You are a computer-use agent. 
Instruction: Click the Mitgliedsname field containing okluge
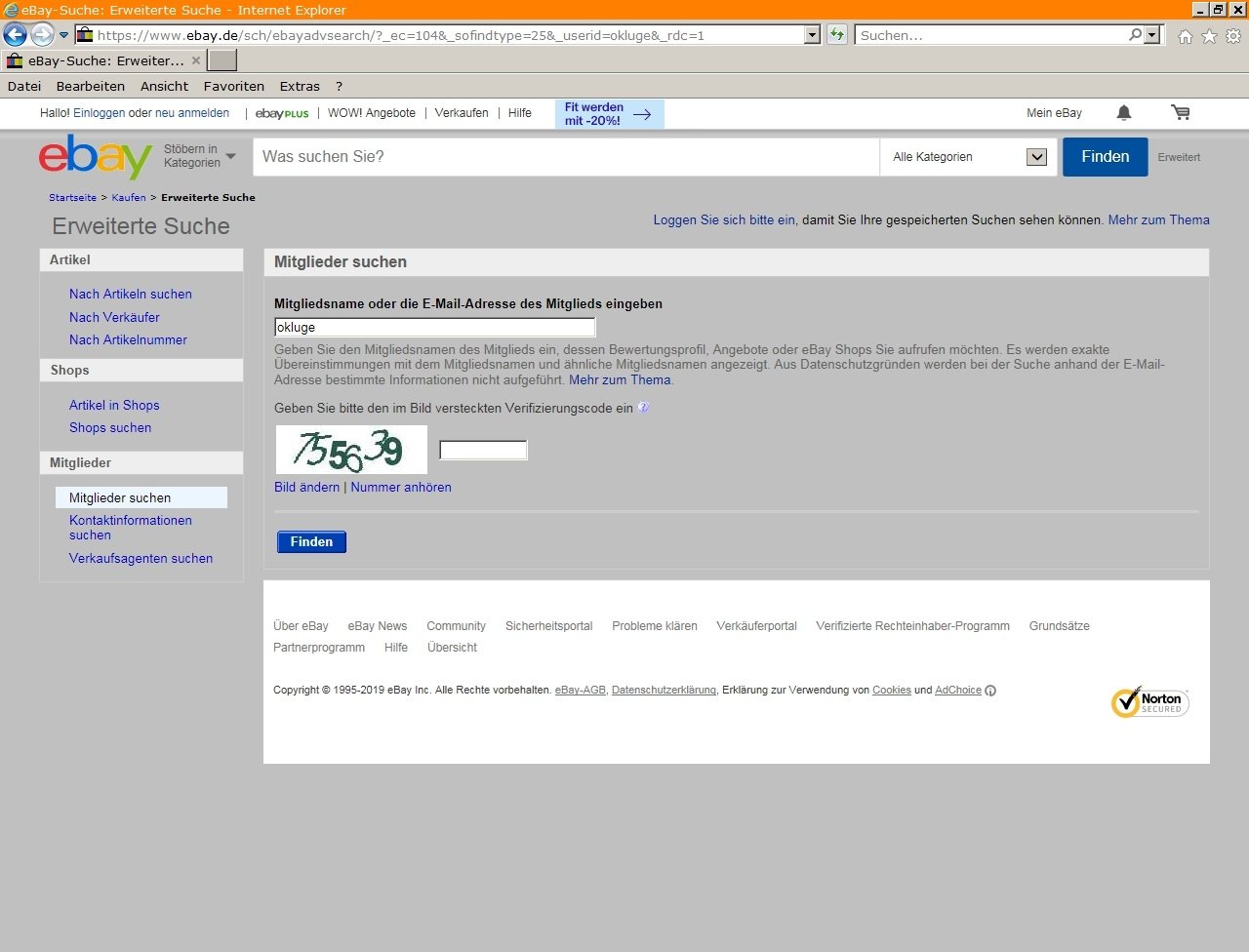pos(435,328)
